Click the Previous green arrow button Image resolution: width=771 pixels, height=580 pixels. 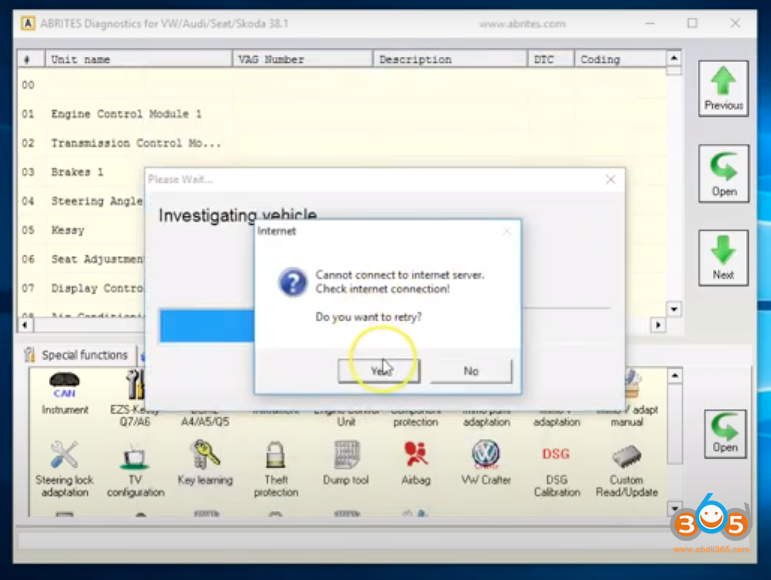[x=723, y=89]
